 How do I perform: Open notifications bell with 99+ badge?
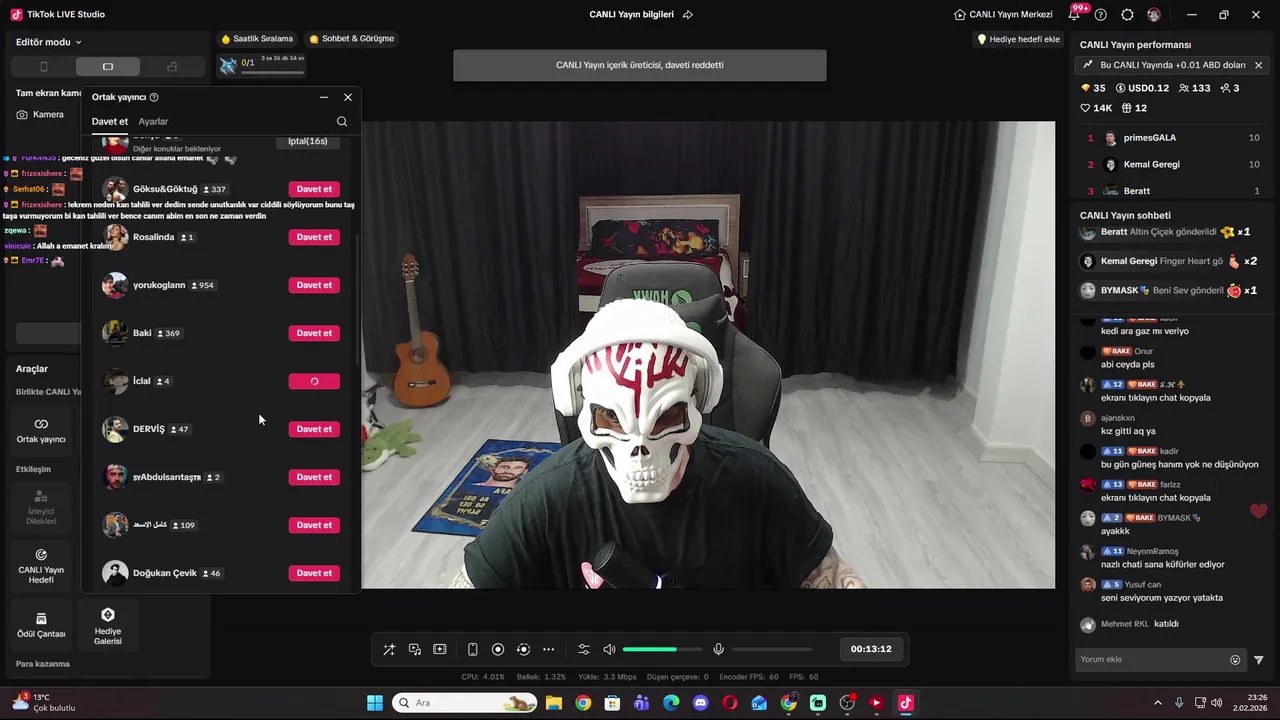pyautogui.click(x=1076, y=14)
